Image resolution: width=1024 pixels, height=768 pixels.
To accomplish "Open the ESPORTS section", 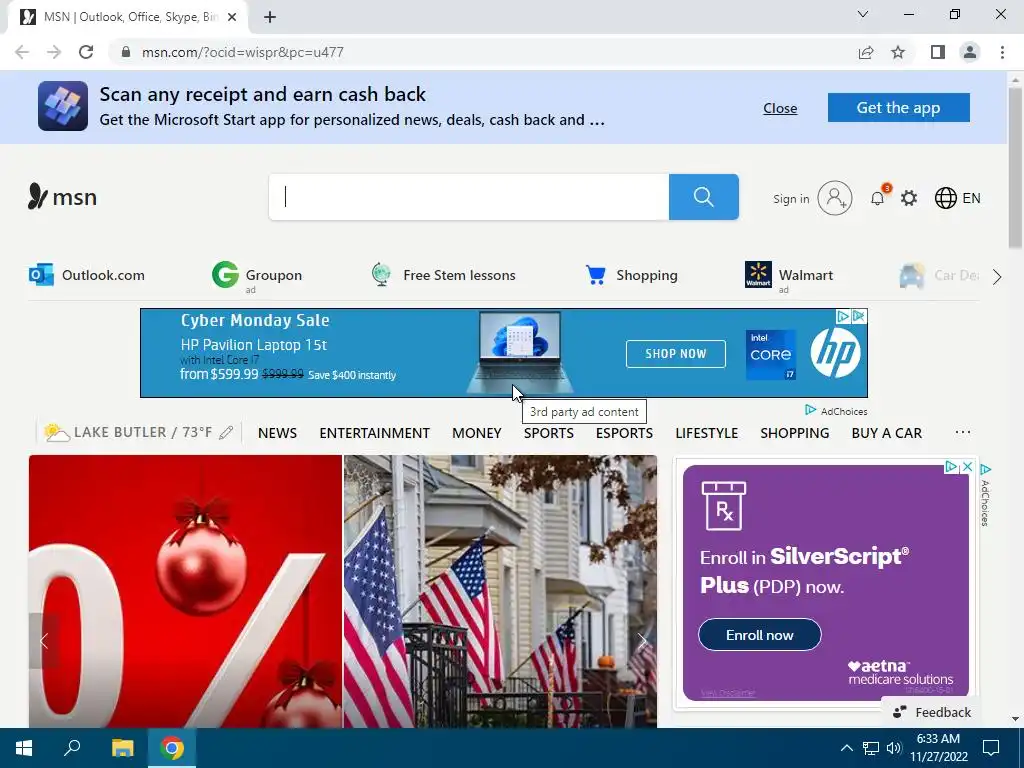I will tap(624, 433).
